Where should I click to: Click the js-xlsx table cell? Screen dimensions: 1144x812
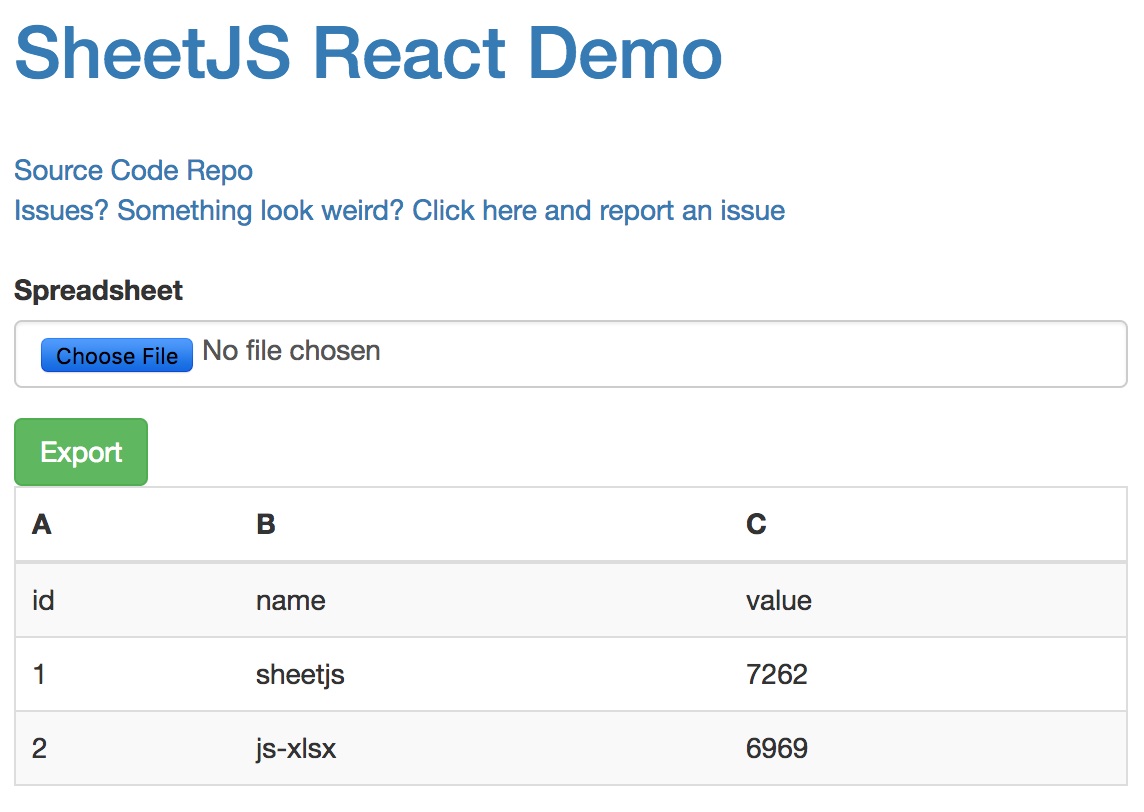(296, 748)
